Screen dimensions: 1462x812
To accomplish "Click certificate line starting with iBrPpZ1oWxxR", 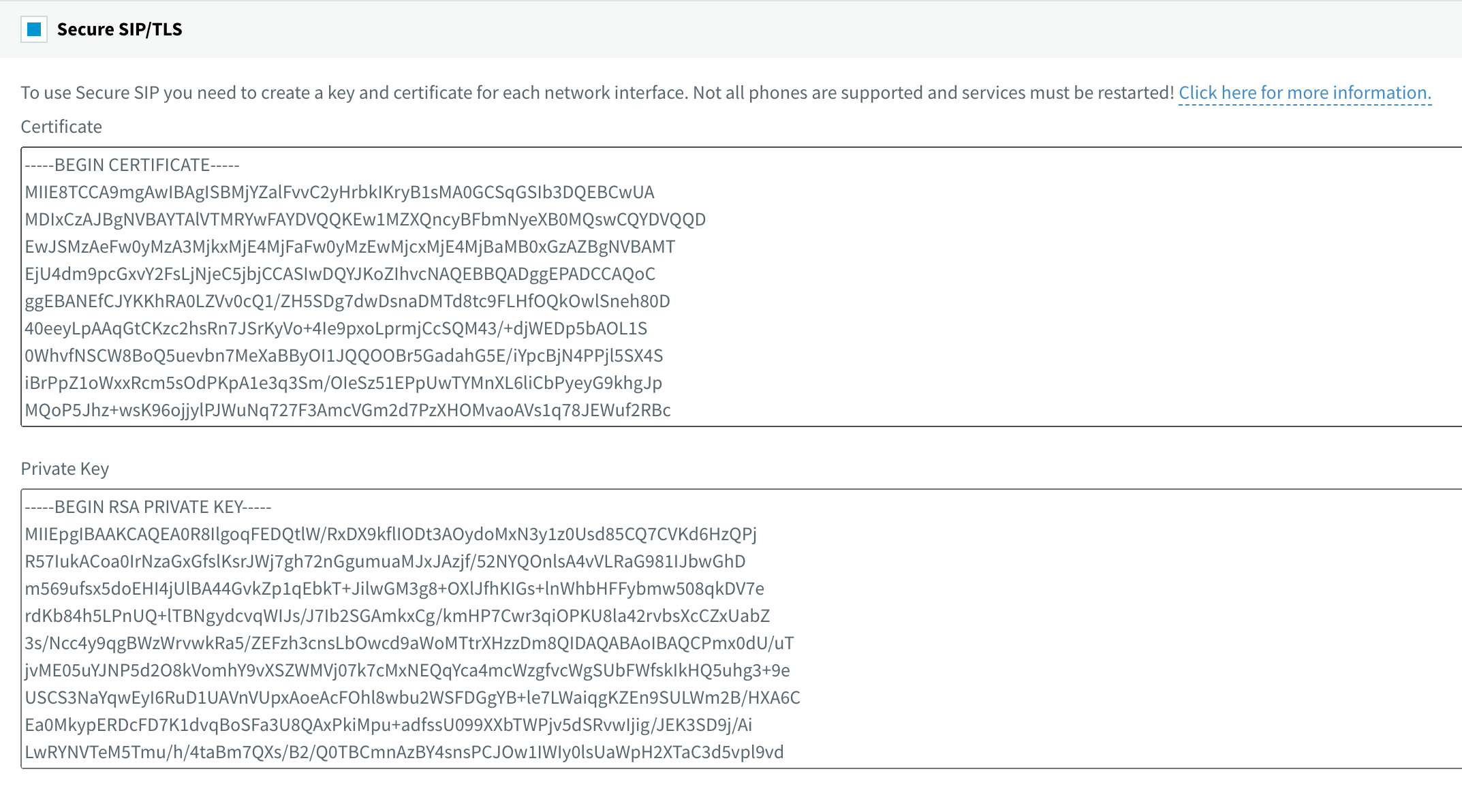I will (x=343, y=383).
